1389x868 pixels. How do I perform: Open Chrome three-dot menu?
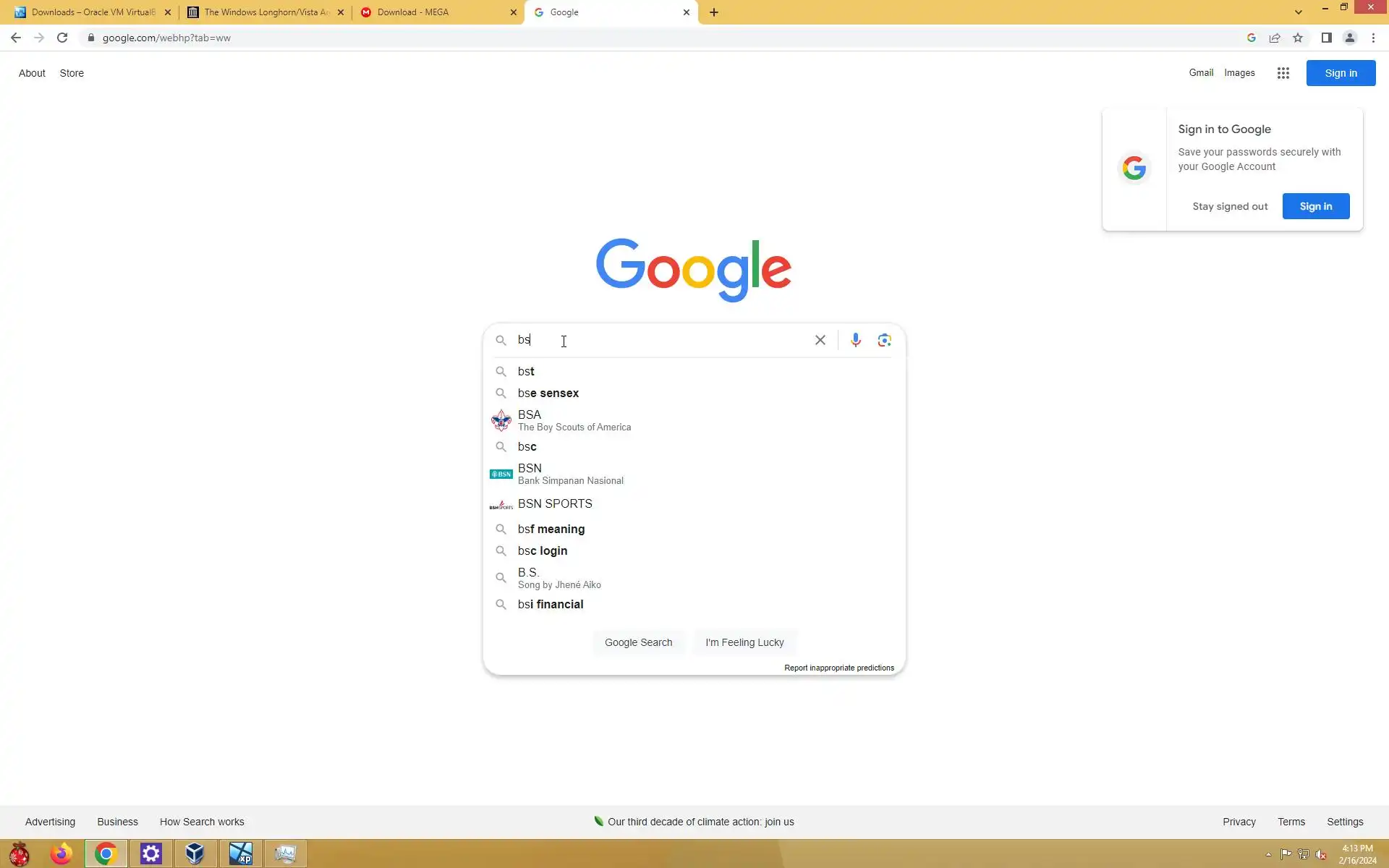(1373, 38)
